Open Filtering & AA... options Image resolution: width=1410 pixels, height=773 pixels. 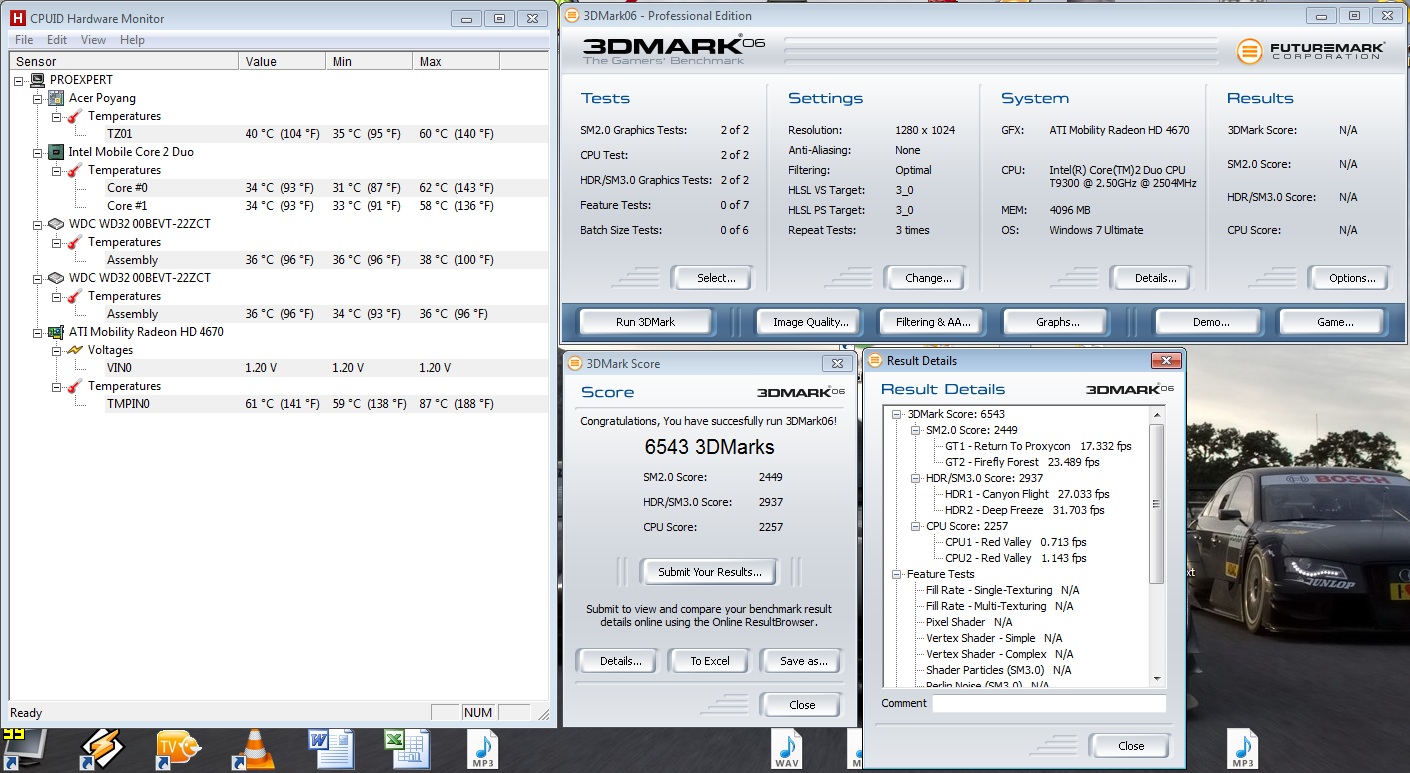pyautogui.click(x=933, y=322)
